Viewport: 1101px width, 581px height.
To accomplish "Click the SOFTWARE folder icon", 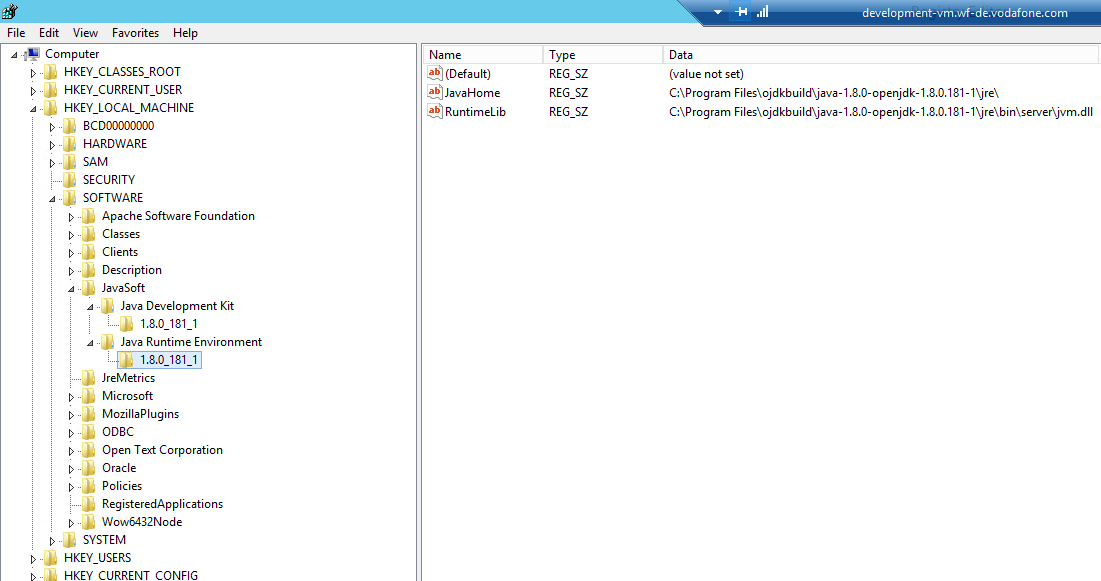I will tap(70, 198).
